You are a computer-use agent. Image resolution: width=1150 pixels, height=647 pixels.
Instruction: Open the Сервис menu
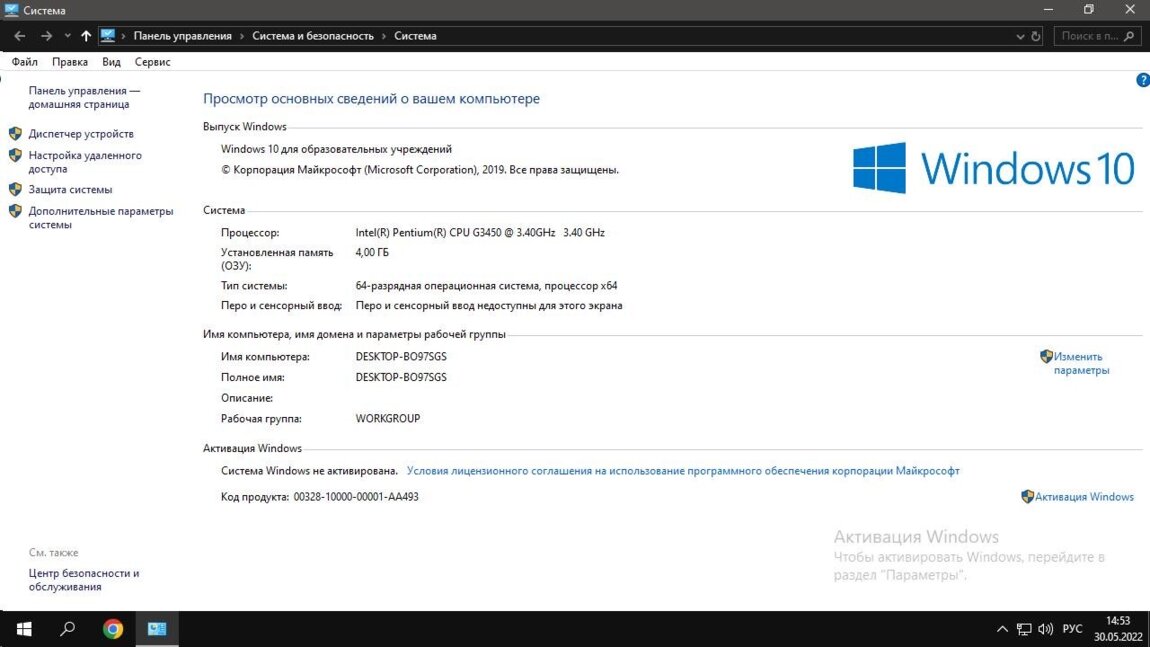coord(153,62)
